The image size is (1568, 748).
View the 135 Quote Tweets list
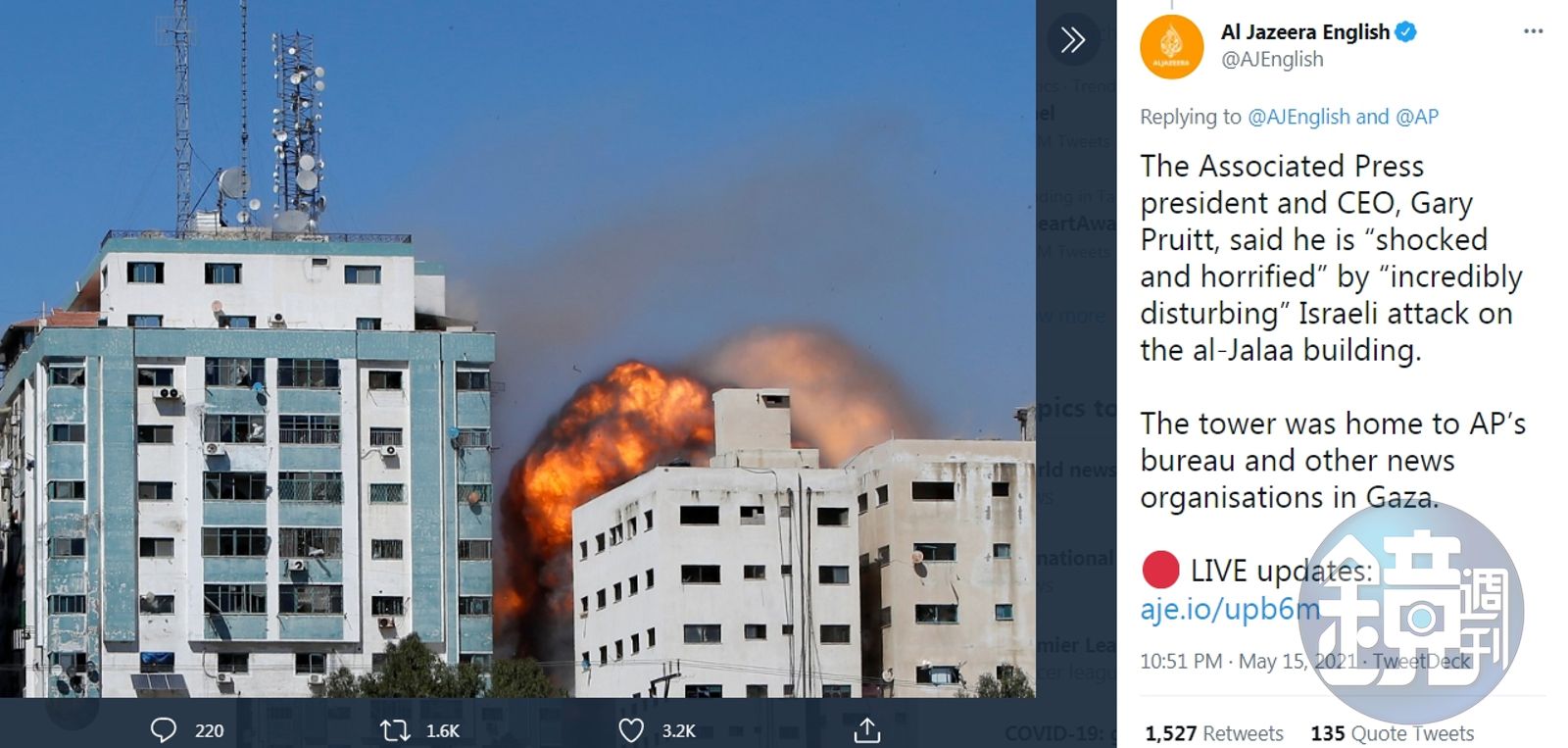[1392, 733]
